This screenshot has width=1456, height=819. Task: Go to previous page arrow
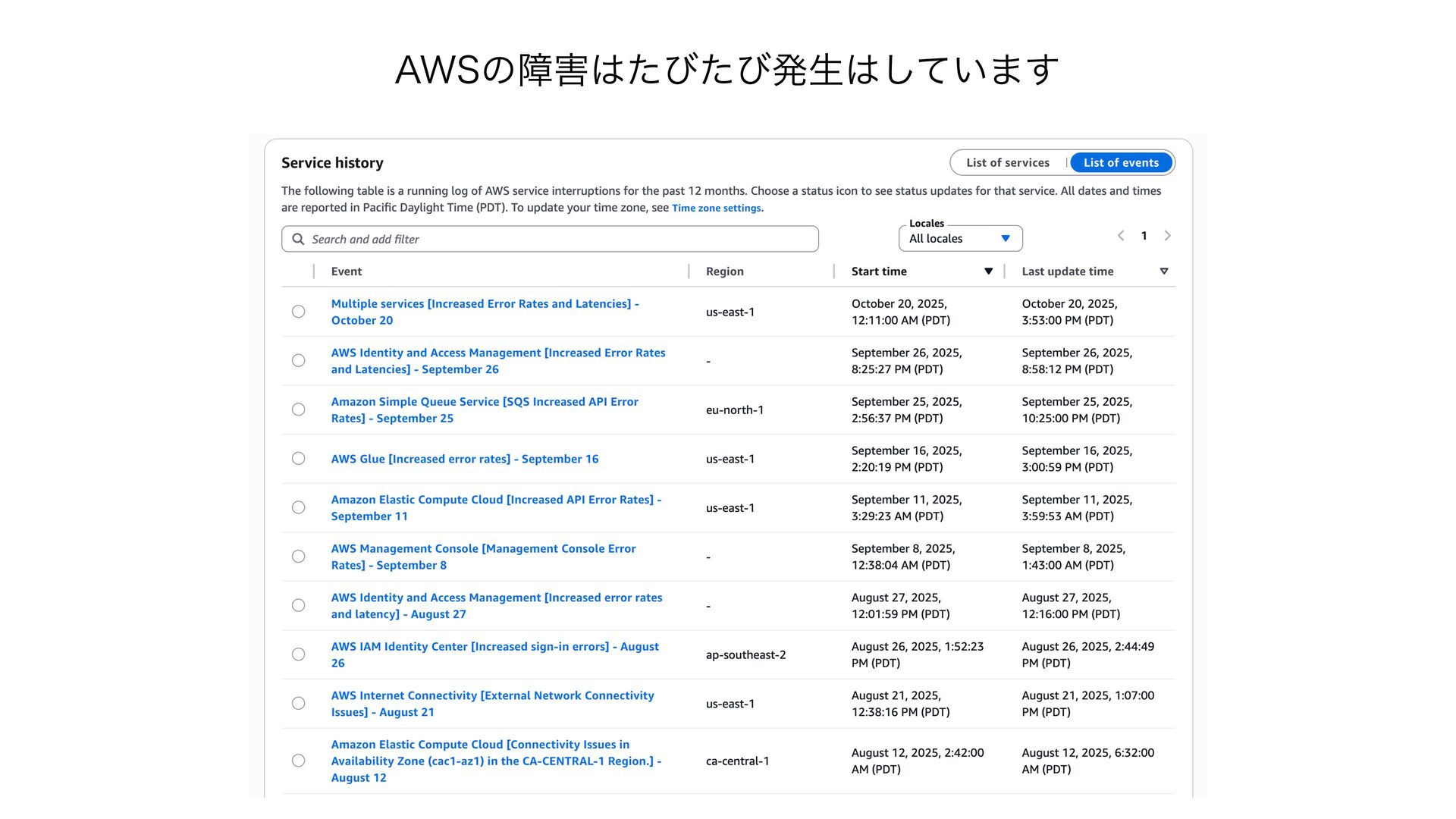(1120, 236)
